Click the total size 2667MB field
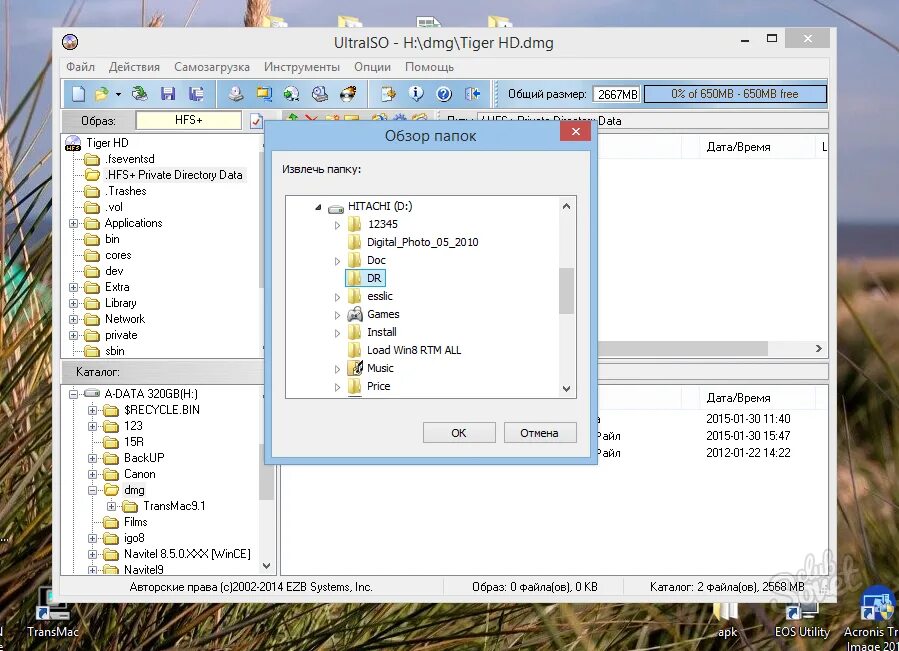Viewport: 899px width, 651px height. pos(617,94)
